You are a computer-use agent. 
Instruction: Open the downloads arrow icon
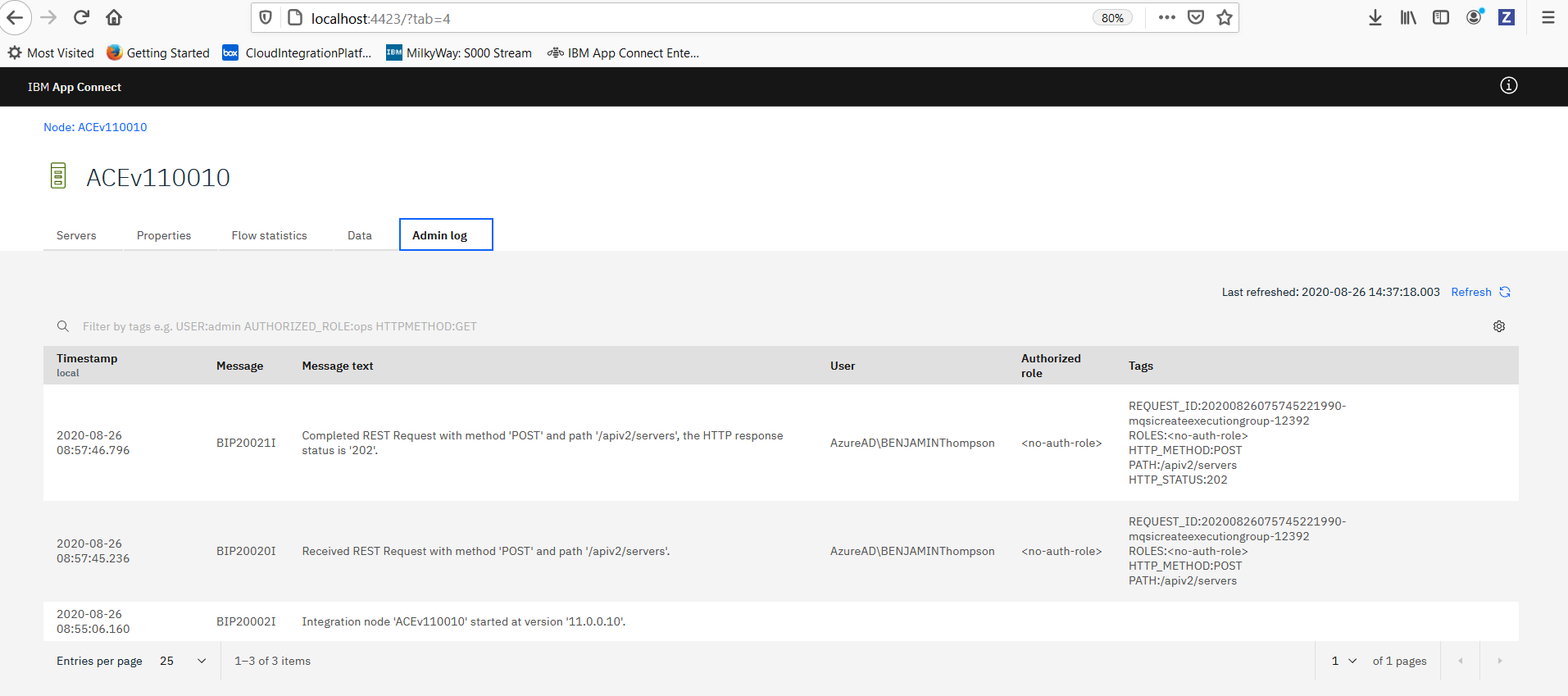pos(1375,17)
